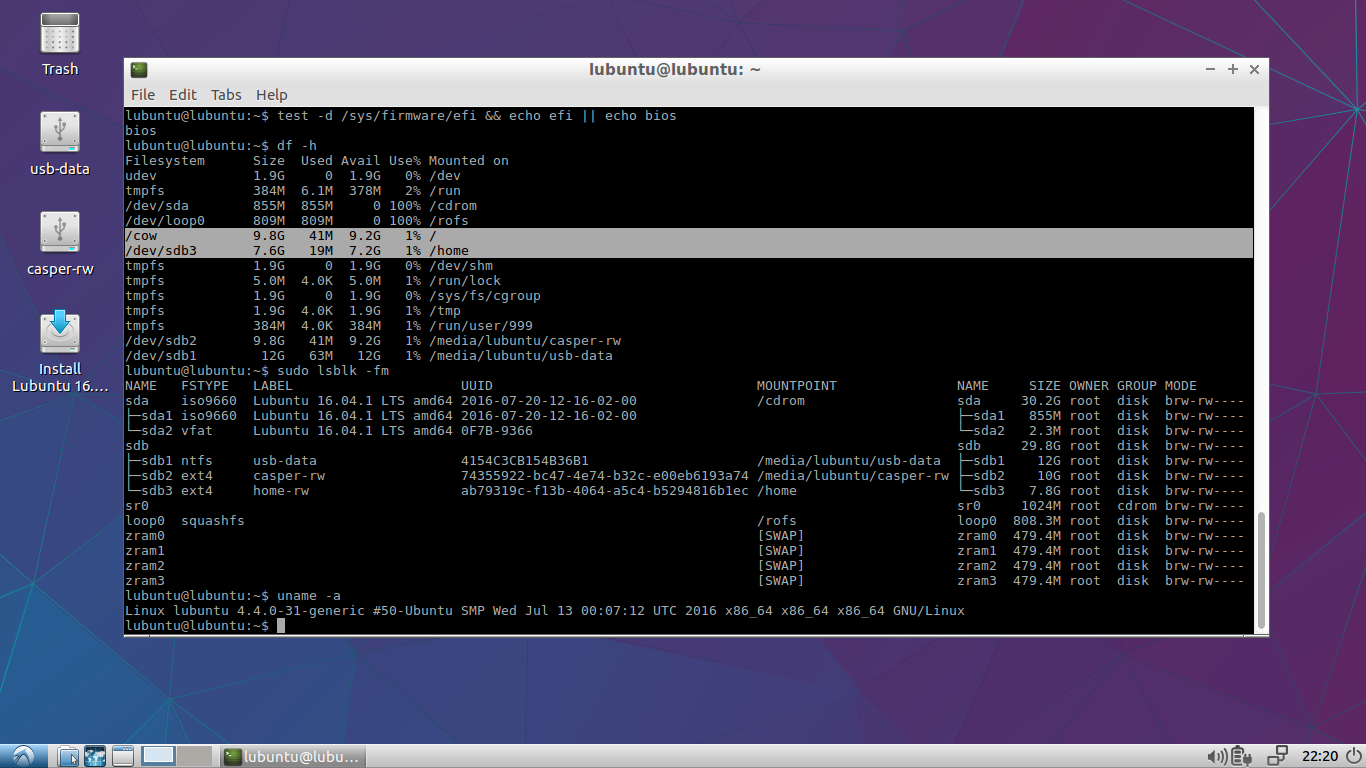Click the 'df -h' command text
Viewport: 1366px width, 768px height.
297,146
